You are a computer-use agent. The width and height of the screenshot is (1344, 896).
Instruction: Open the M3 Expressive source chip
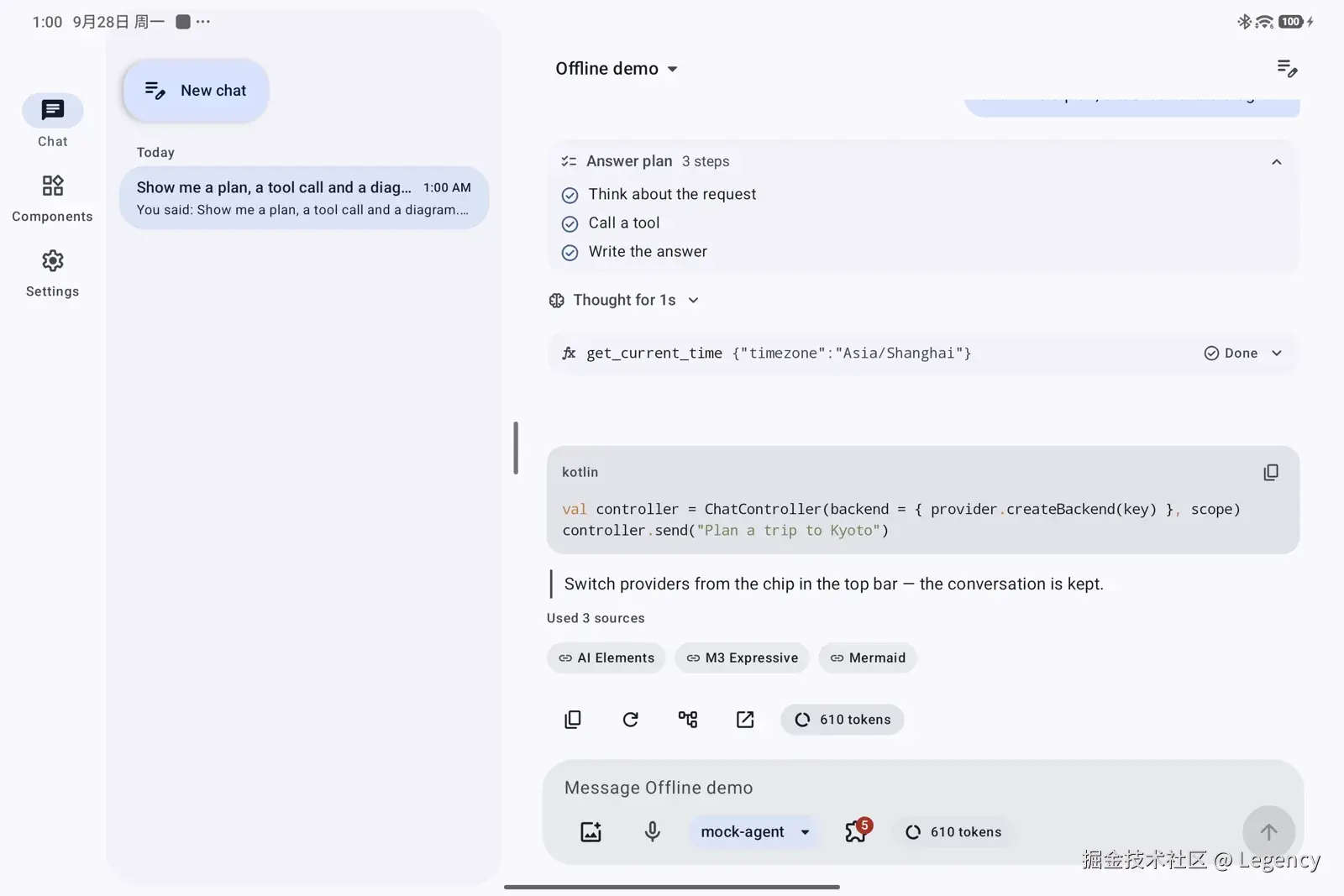(742, 658)
